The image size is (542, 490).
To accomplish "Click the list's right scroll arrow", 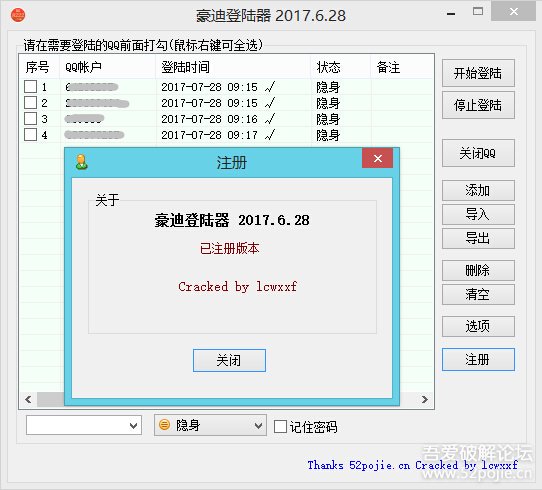I will [x=425, y=400].
